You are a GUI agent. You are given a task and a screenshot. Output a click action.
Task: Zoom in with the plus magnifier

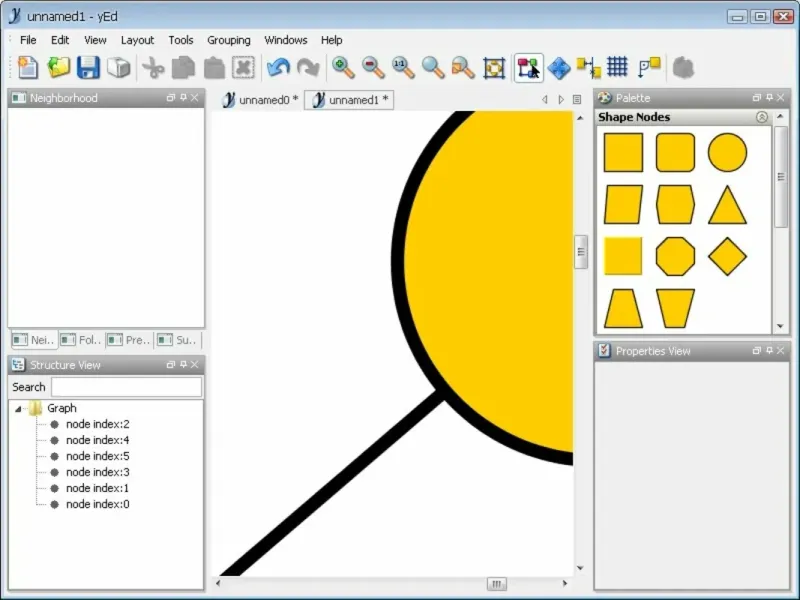click(x=343, y=68)
